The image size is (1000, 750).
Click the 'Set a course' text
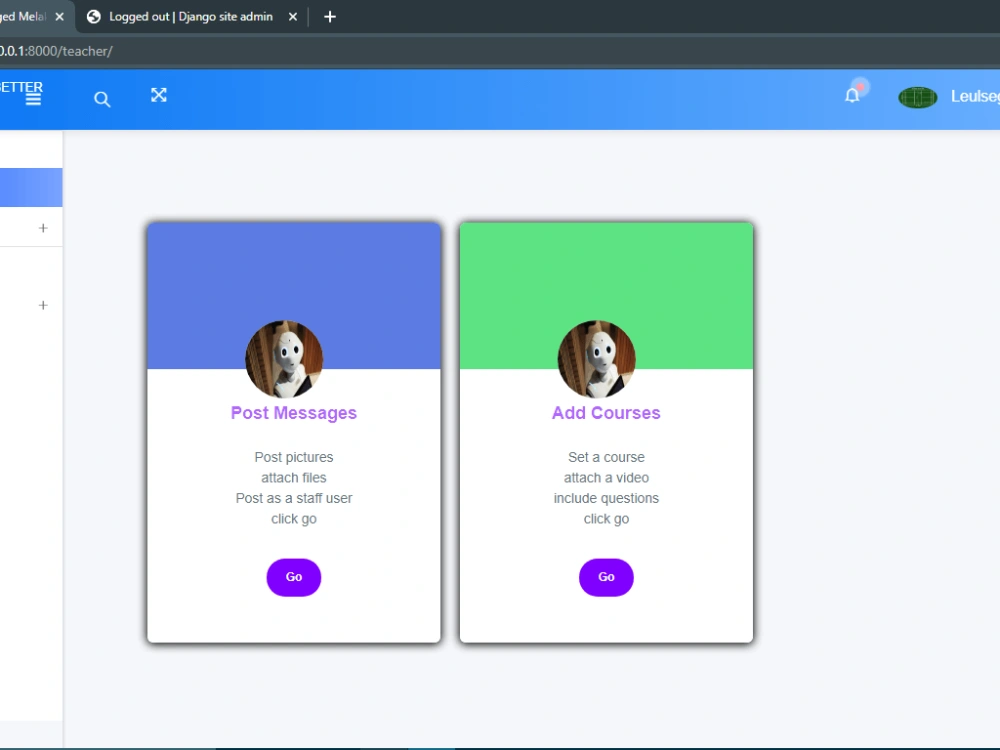pos(606,457)
